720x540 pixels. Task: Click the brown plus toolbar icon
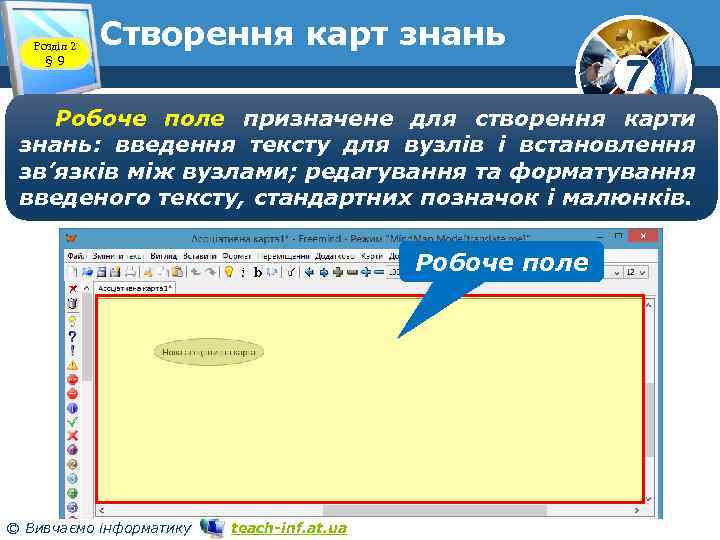pyautogui.click(x=338, y=272)
